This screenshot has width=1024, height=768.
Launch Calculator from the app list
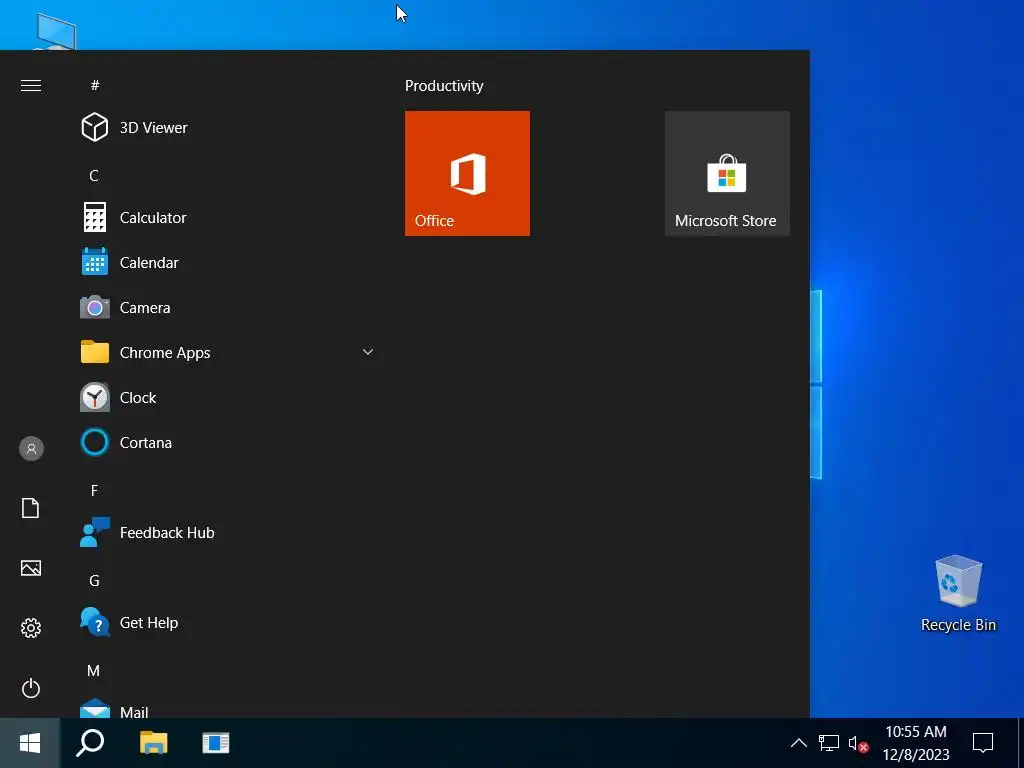coord(225,217)
